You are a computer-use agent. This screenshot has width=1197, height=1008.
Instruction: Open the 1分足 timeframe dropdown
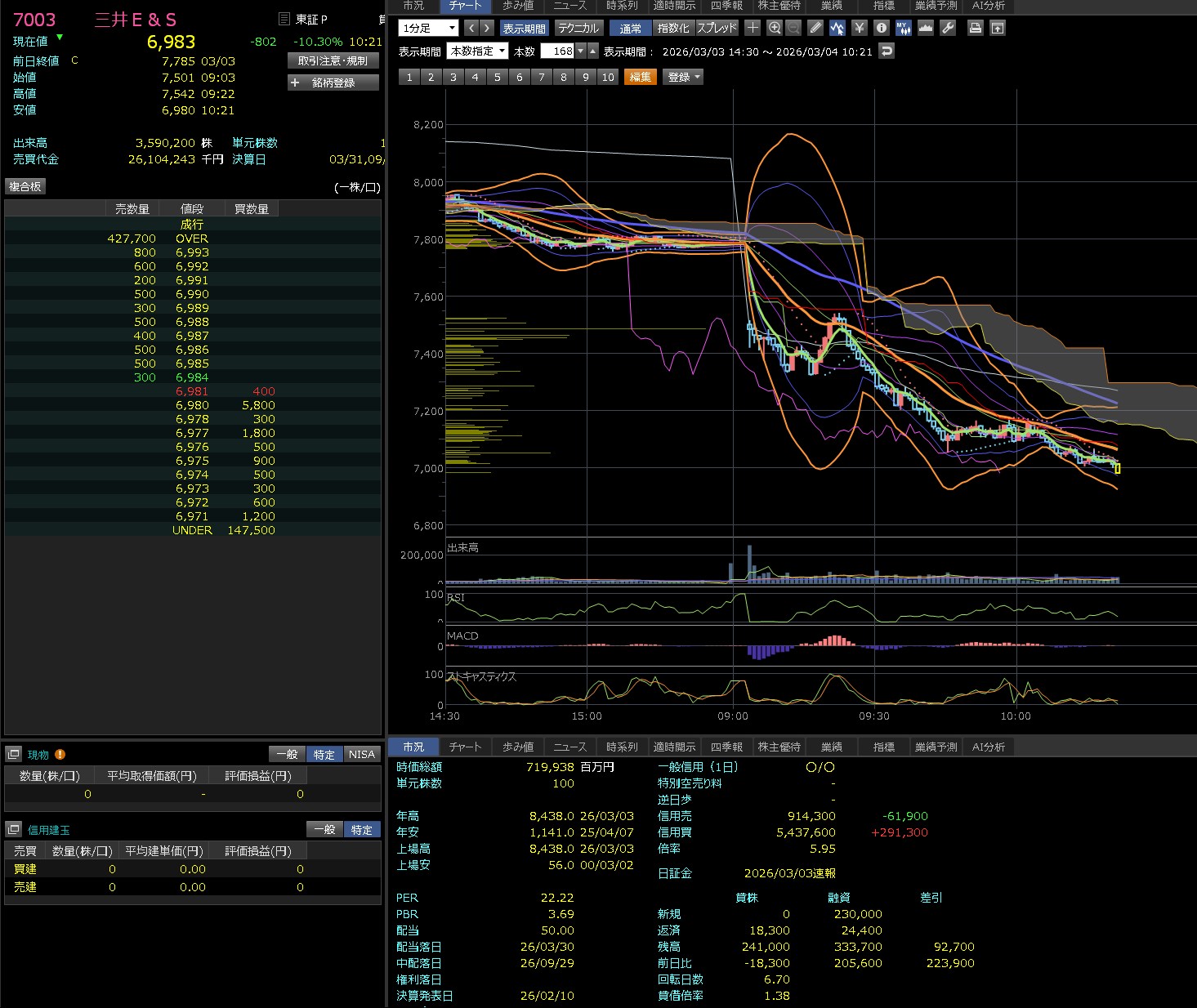point(428,28)
